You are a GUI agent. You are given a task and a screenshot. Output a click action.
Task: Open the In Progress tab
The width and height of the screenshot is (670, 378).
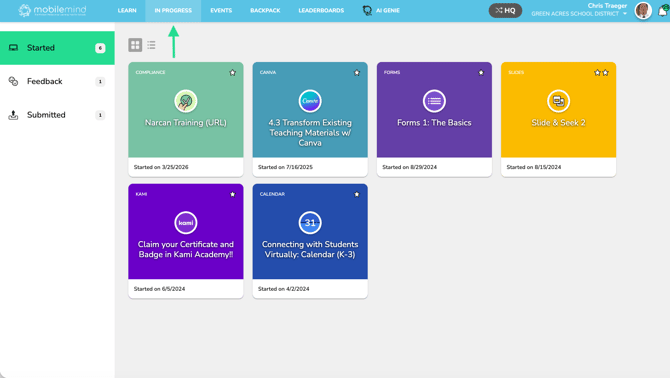(x=173, y=11)
